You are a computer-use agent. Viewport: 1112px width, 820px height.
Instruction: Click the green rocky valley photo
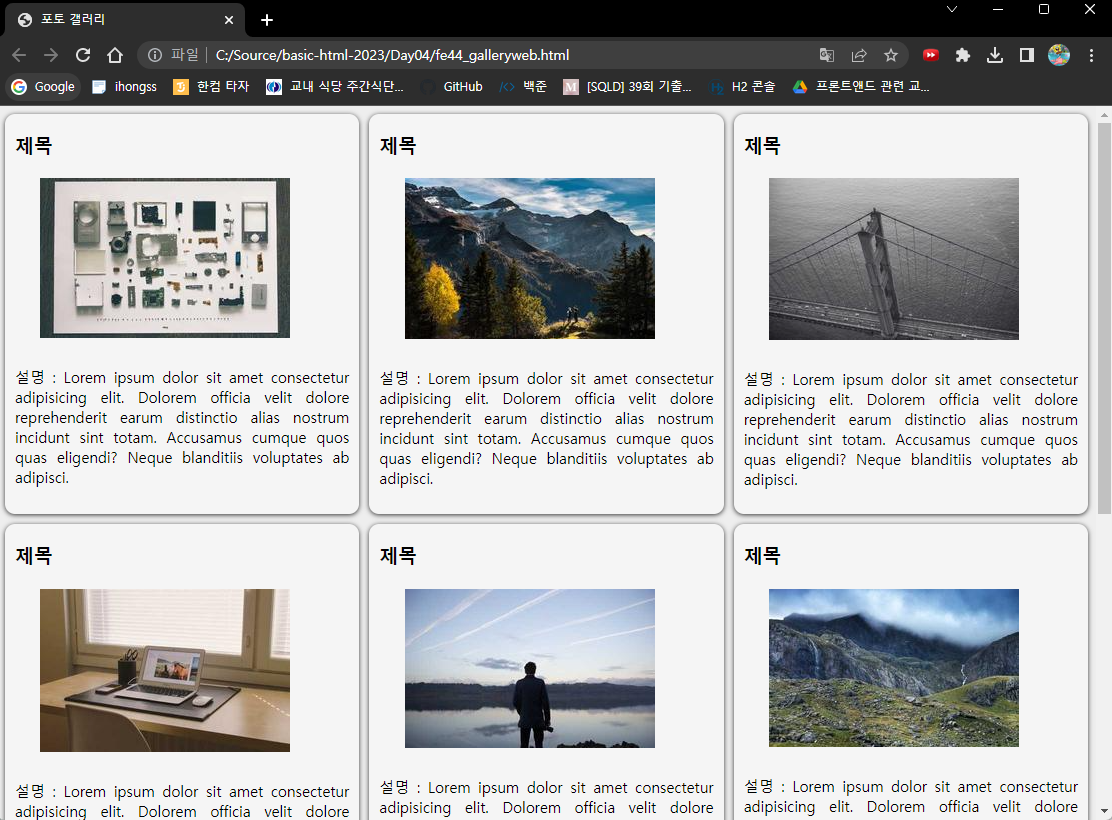tap(894, 667)
